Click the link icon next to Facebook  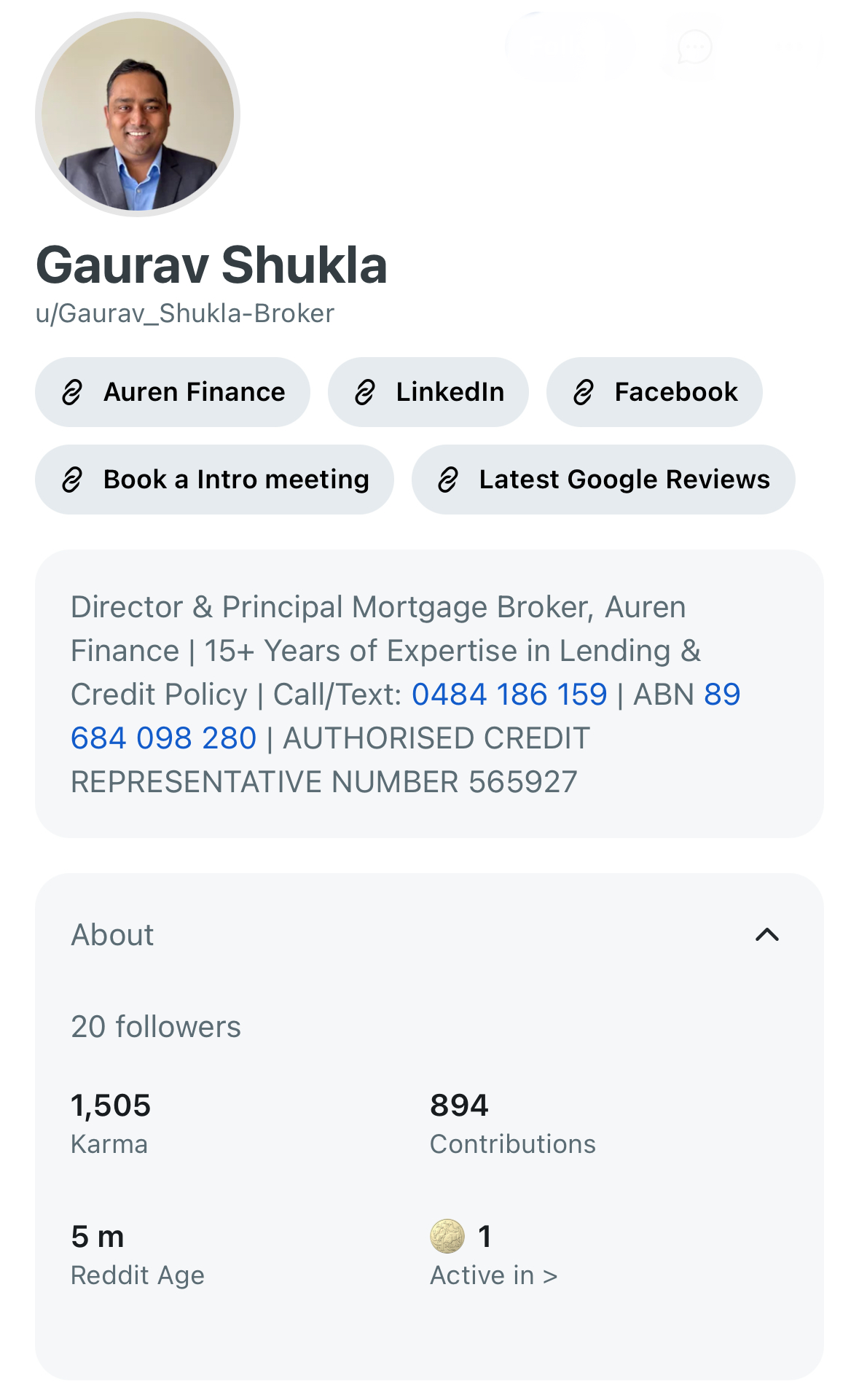(x=584, y=392)
